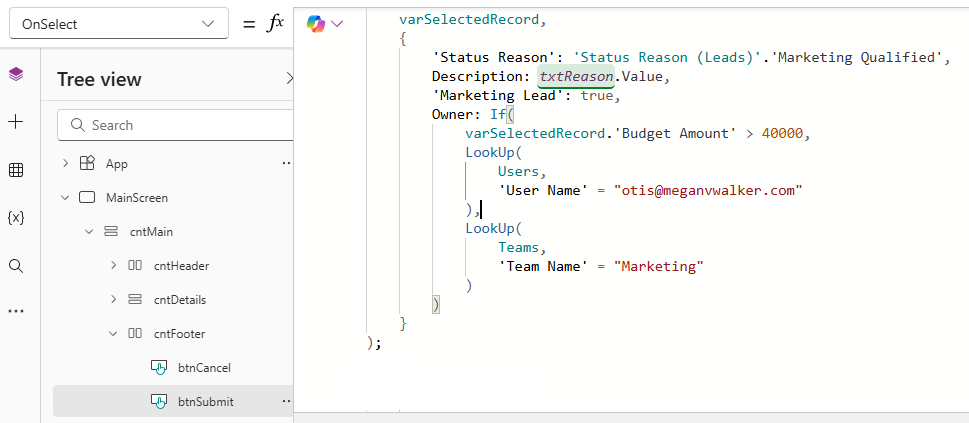Collapse the MainScreen tree node

66,197
